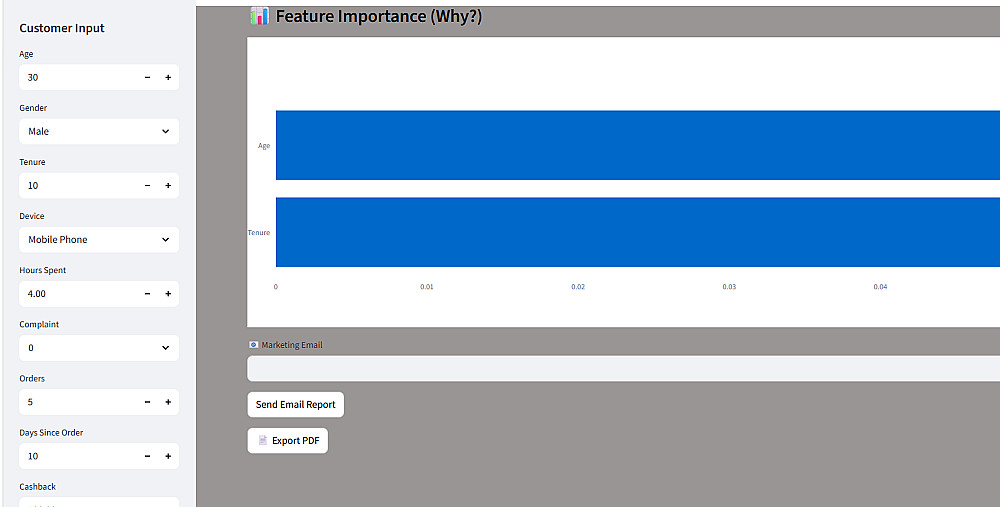
Task: Click plus for Days Since Order
Action: 168,456
